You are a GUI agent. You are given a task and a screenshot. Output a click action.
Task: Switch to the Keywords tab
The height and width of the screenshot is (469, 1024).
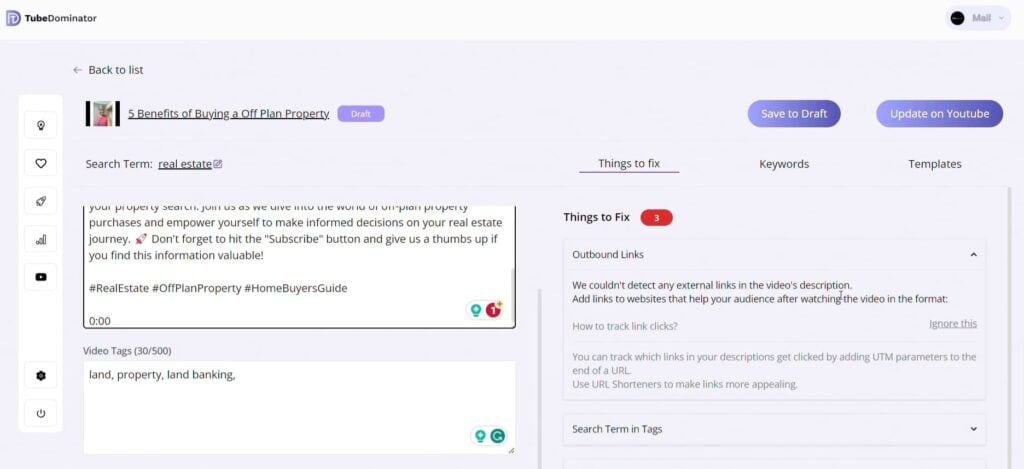tap(784, 164)
